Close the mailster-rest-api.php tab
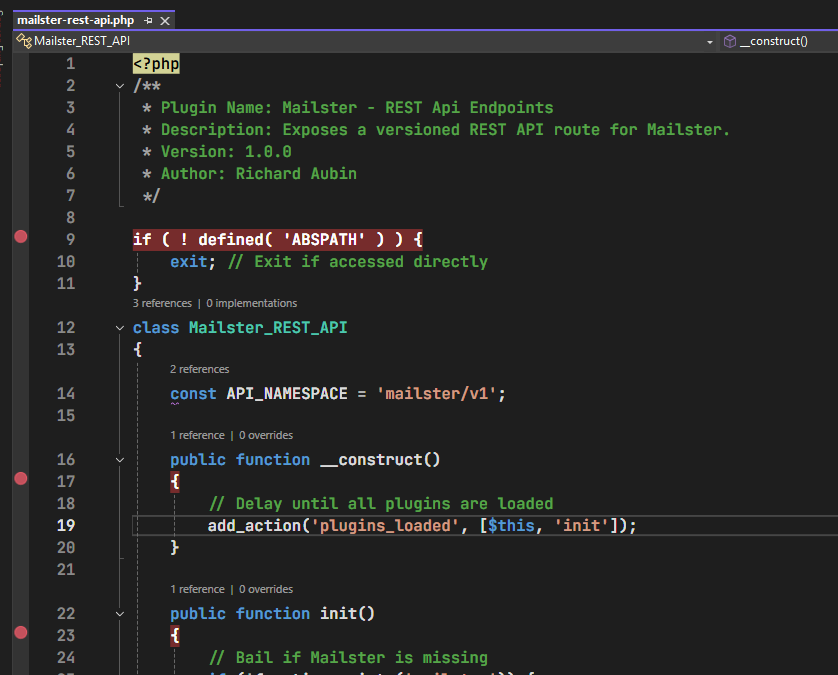This screenshot has height=675, width=838. 165,20
